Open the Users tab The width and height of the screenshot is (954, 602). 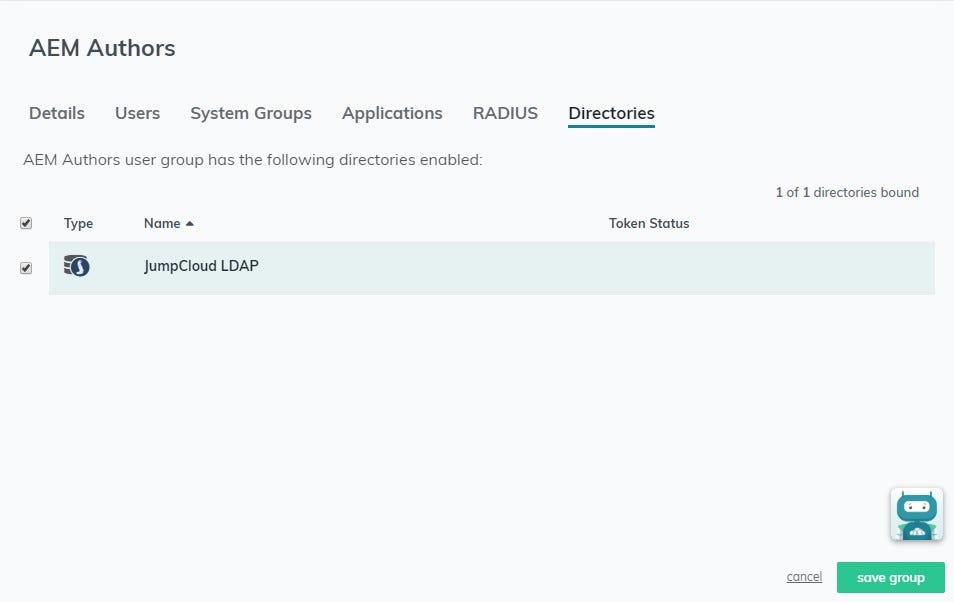[137, 113]
